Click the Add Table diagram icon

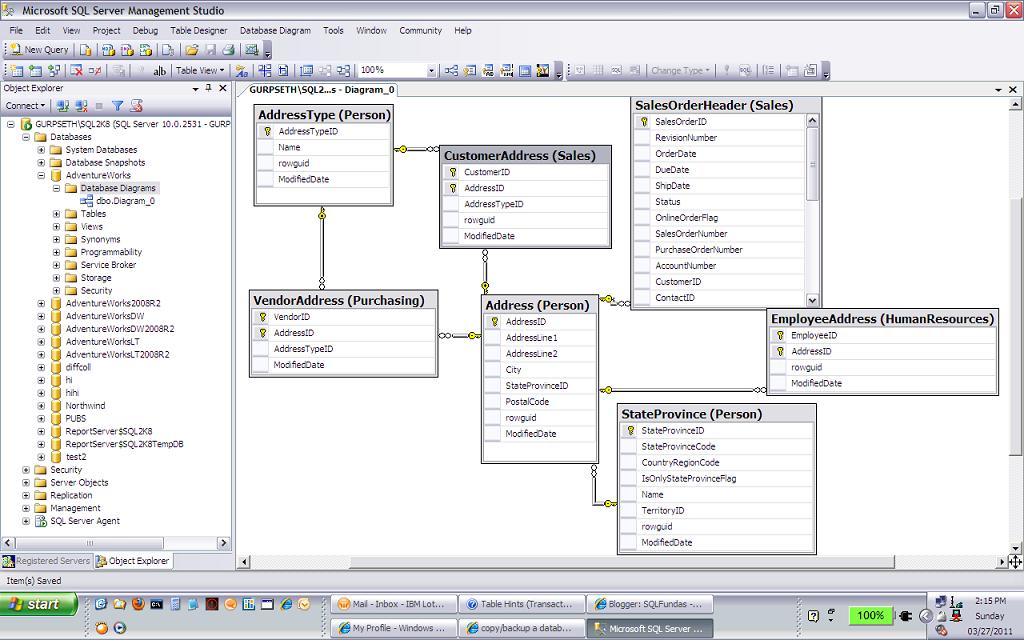point(35,70)
